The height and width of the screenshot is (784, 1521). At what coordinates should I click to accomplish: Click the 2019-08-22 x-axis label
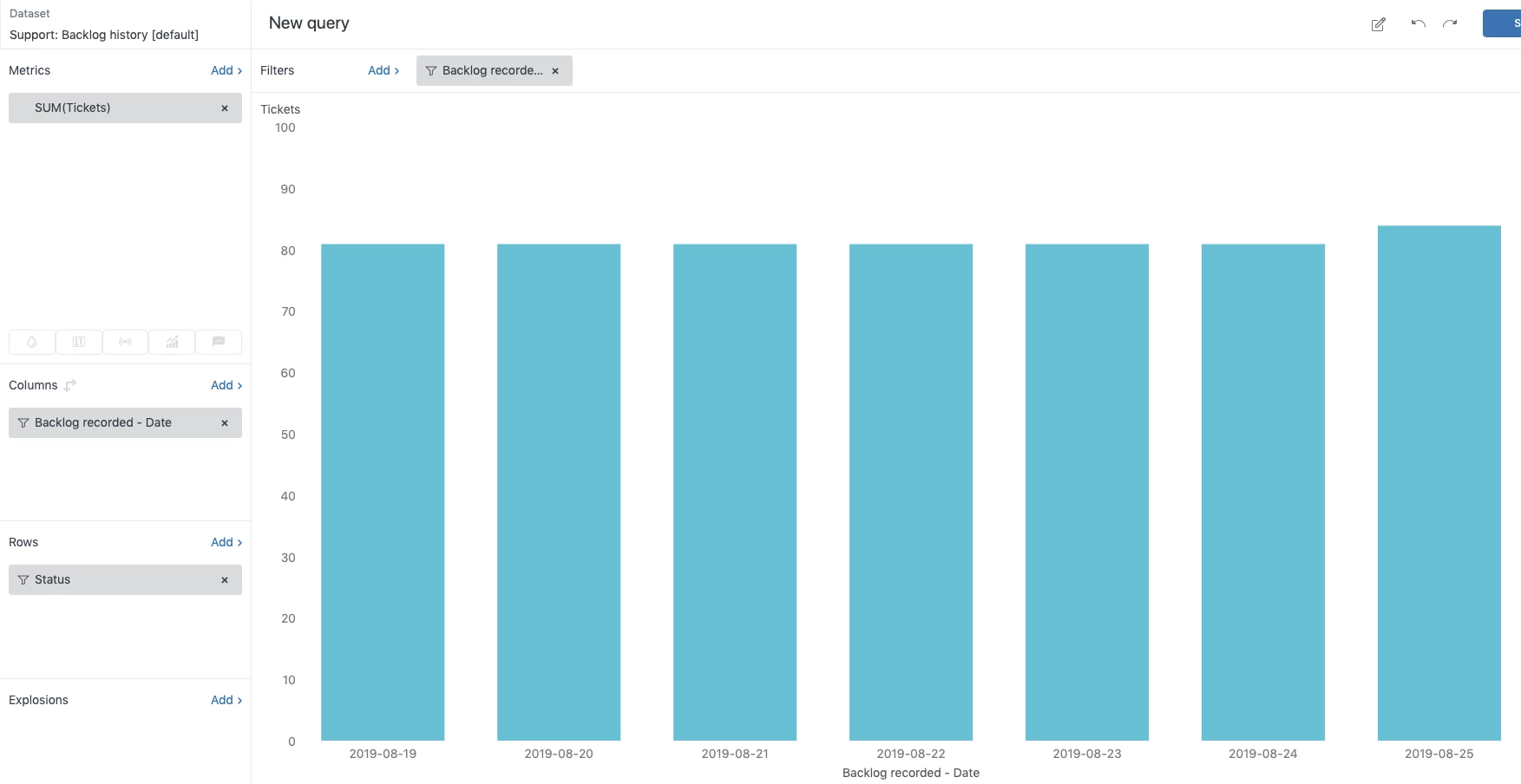(911, 754)
